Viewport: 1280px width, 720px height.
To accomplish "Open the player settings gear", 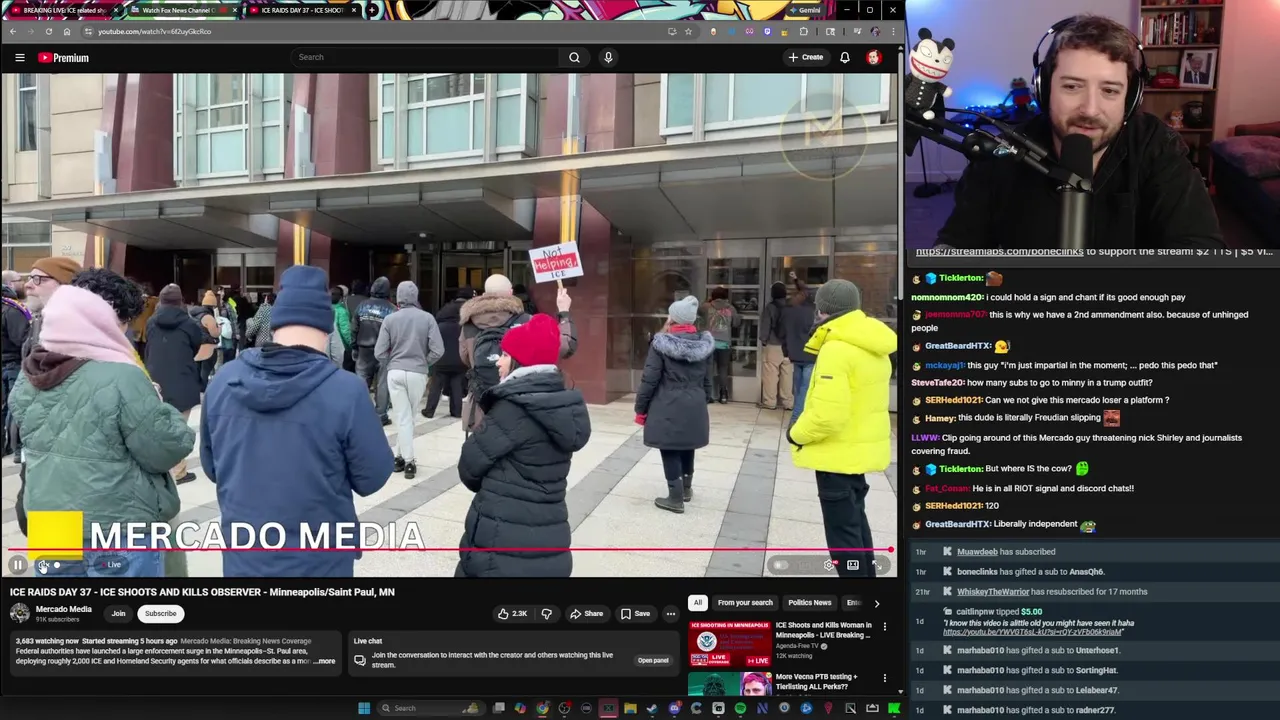I will point(829,565).
